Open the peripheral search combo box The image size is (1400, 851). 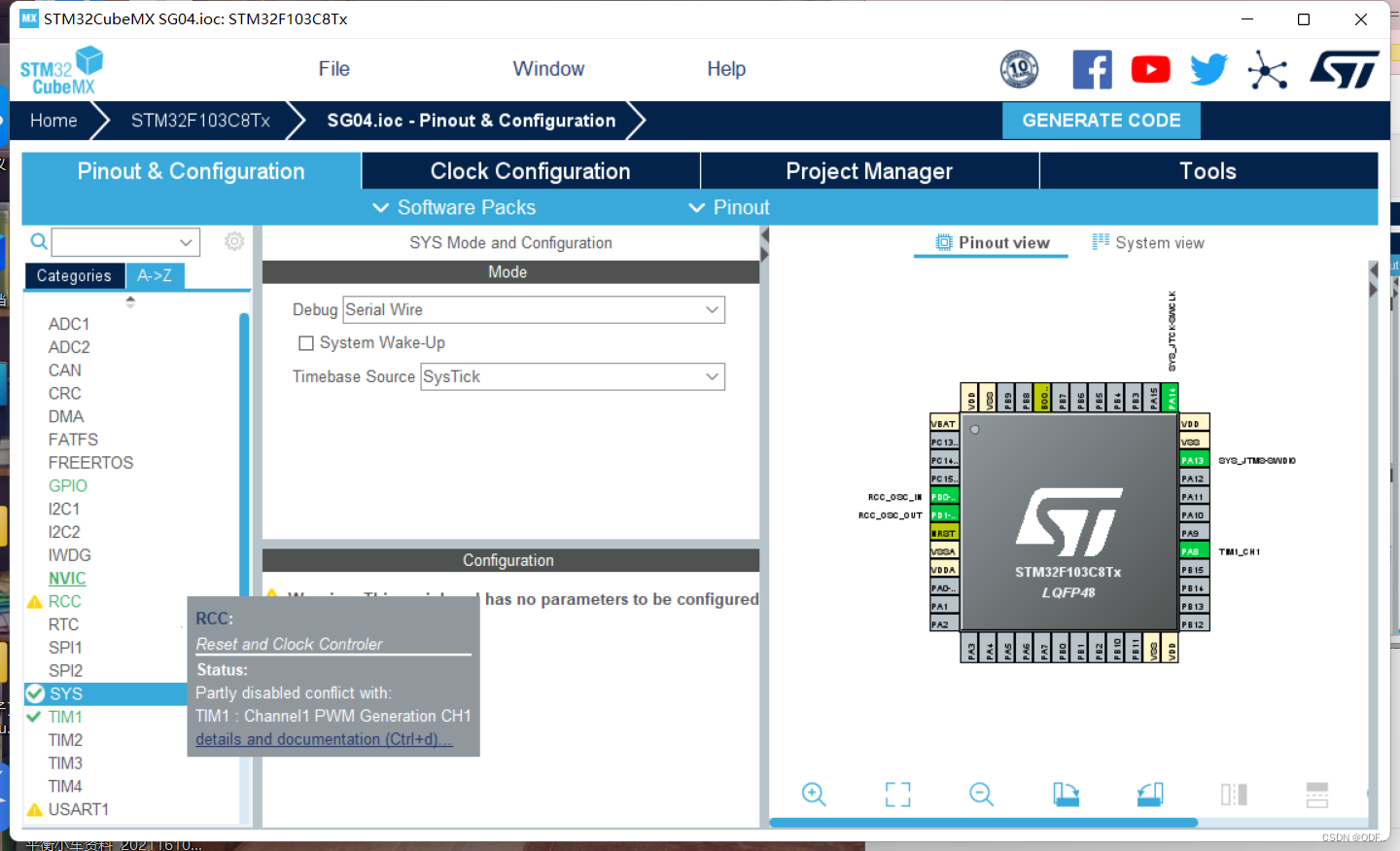[125, 241]
